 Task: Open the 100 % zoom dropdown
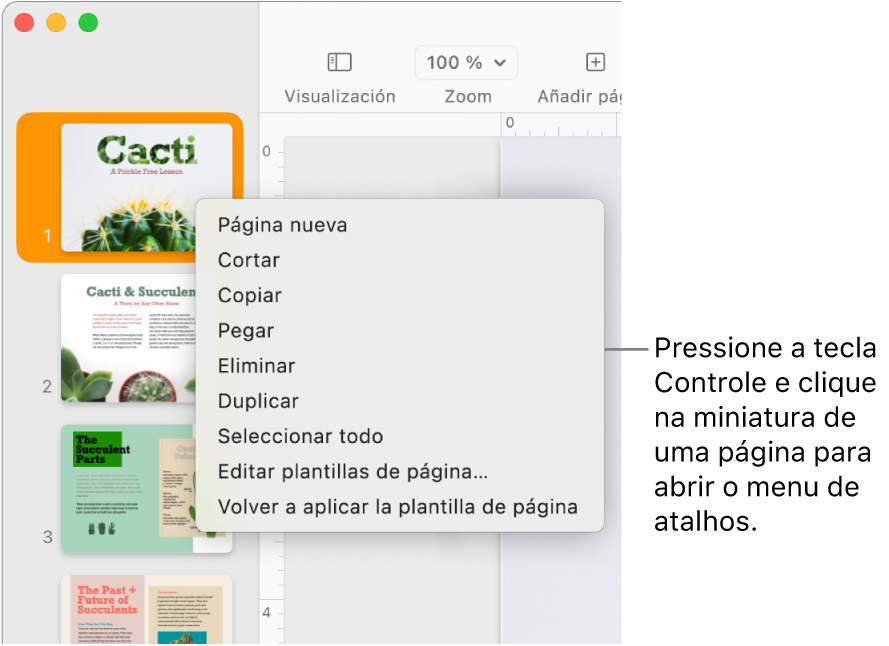coord(466,62)
